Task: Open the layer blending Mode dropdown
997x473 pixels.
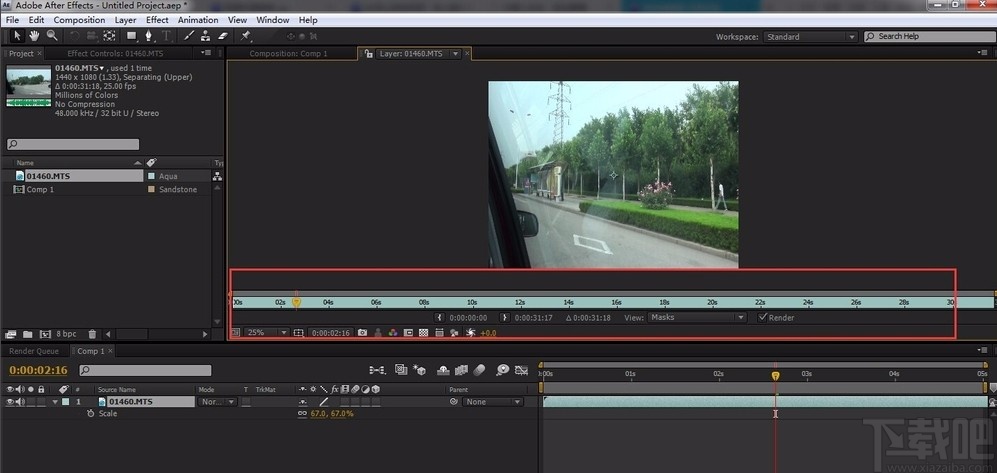Action: tap(217, 402)
